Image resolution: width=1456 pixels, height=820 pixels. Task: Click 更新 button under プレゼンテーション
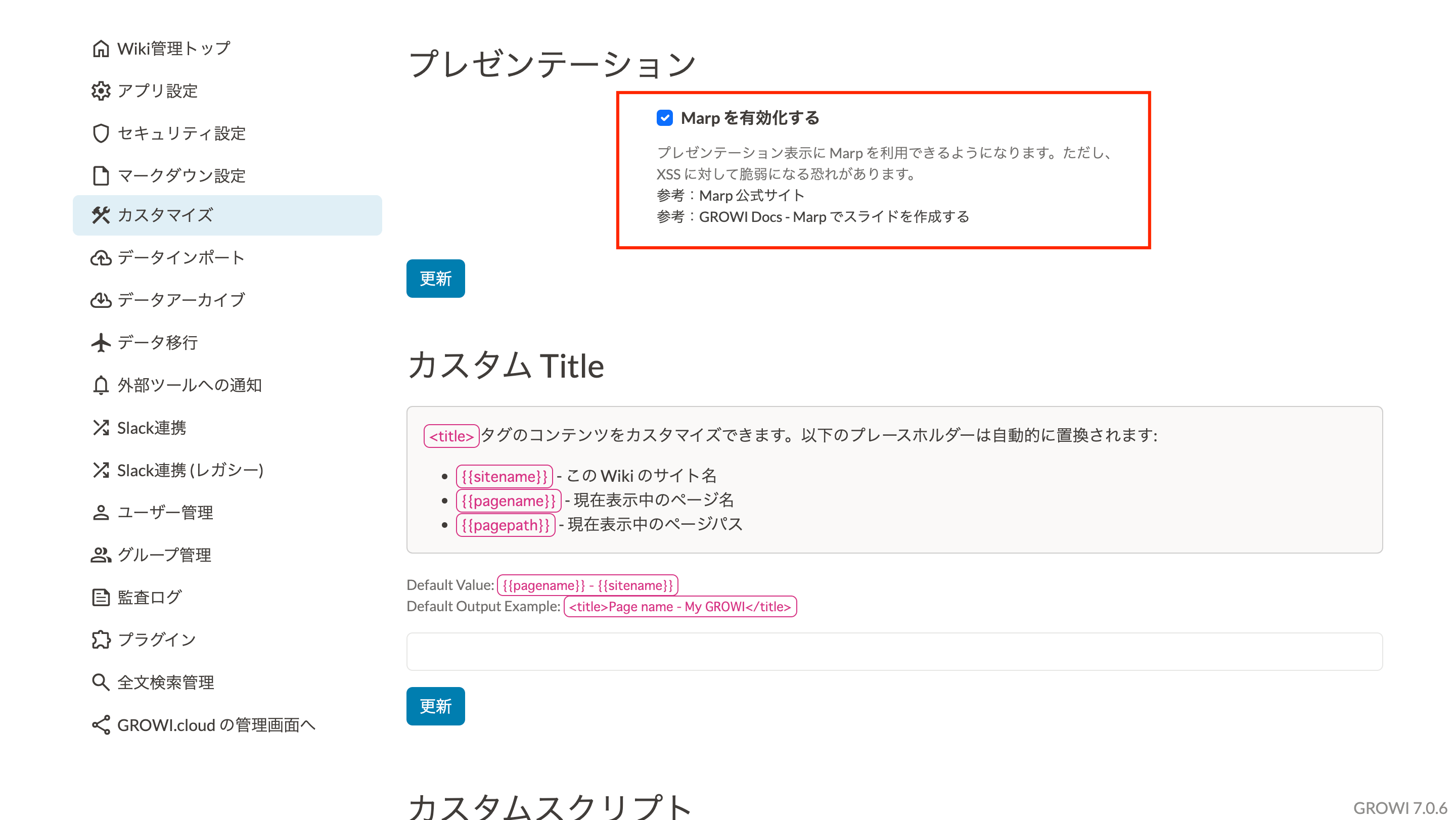tap(435, 279)
